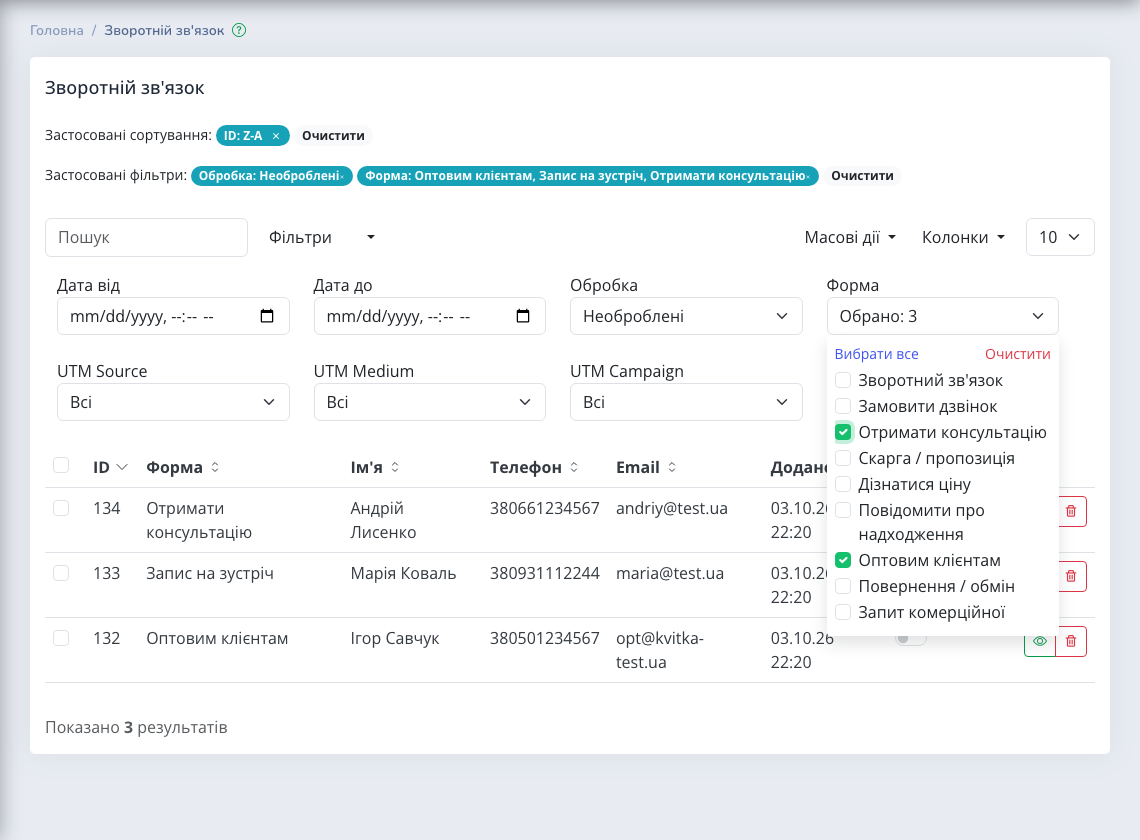Select row 134 checkbox
Viewport: 1140px width, 840px height.
coord(61,508)
